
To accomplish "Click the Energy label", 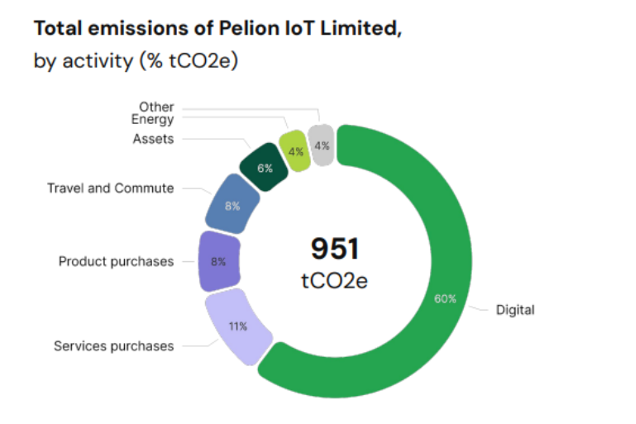I will pos(153,120).
